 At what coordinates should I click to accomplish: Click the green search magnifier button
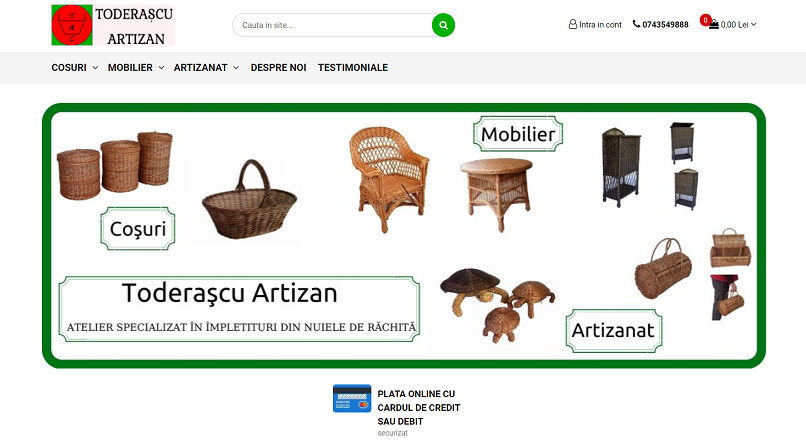coord(443,25)
